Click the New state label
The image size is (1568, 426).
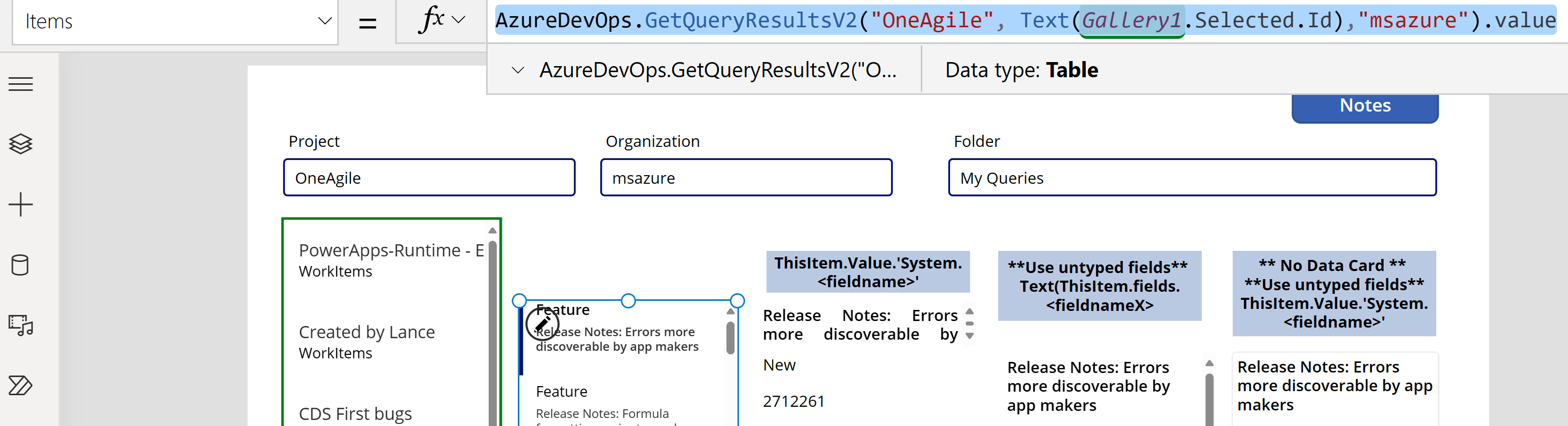tap(779, 365)
